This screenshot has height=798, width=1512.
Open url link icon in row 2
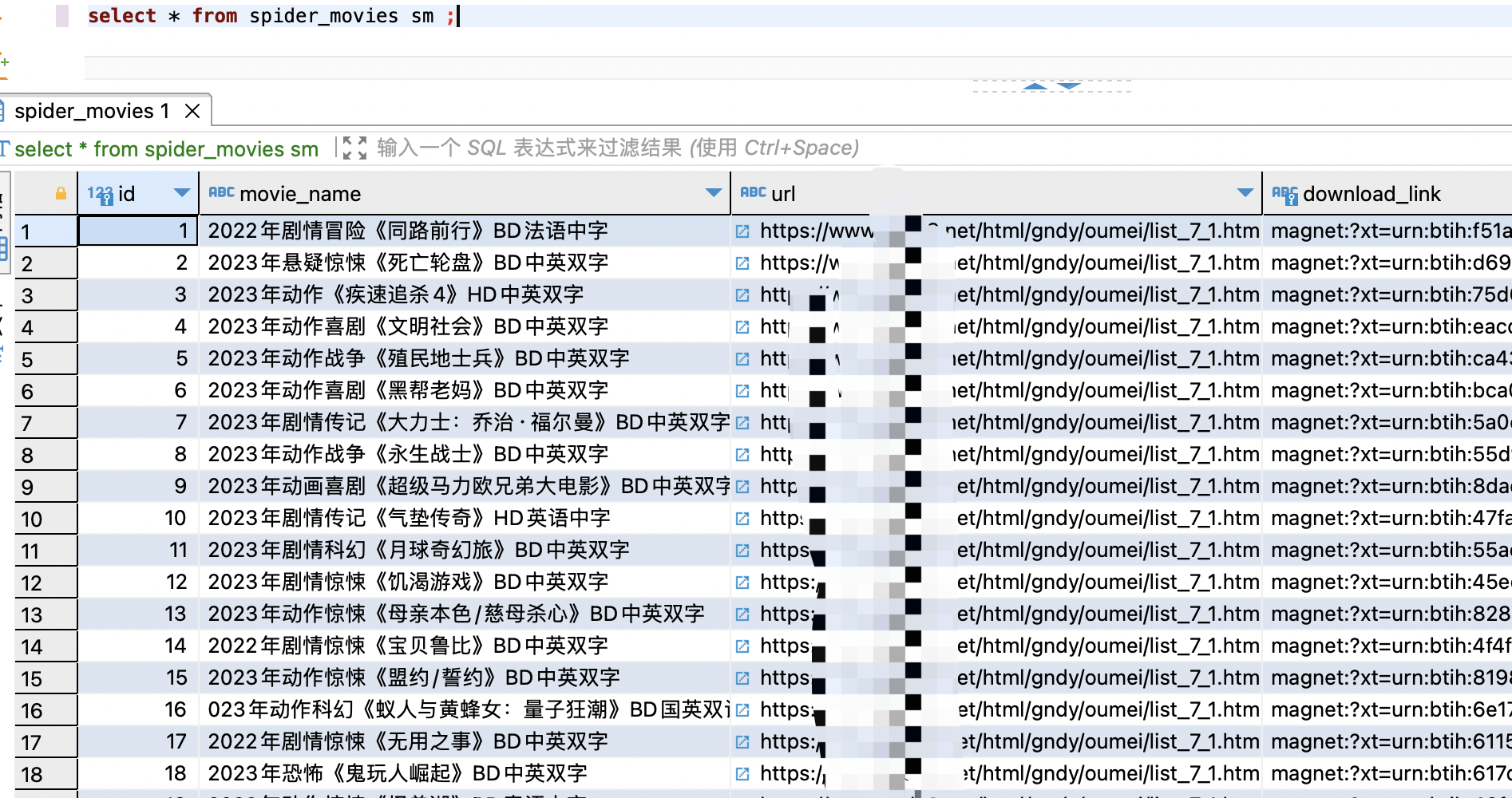pos(742,263)
